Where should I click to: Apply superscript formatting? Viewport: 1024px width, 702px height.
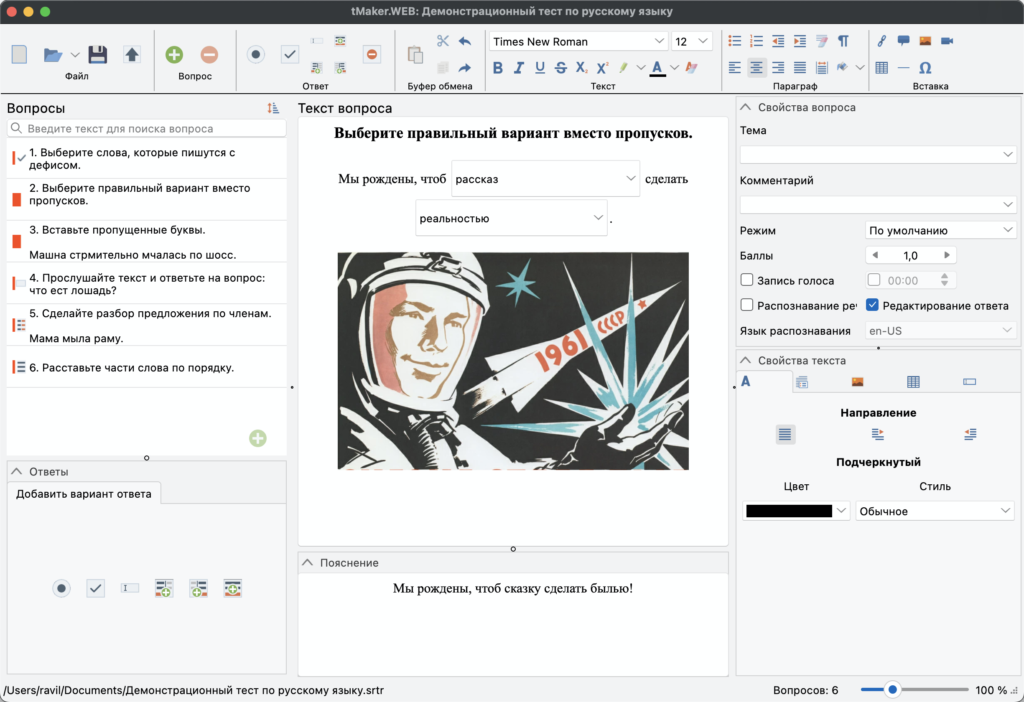(x=602, y=68)
